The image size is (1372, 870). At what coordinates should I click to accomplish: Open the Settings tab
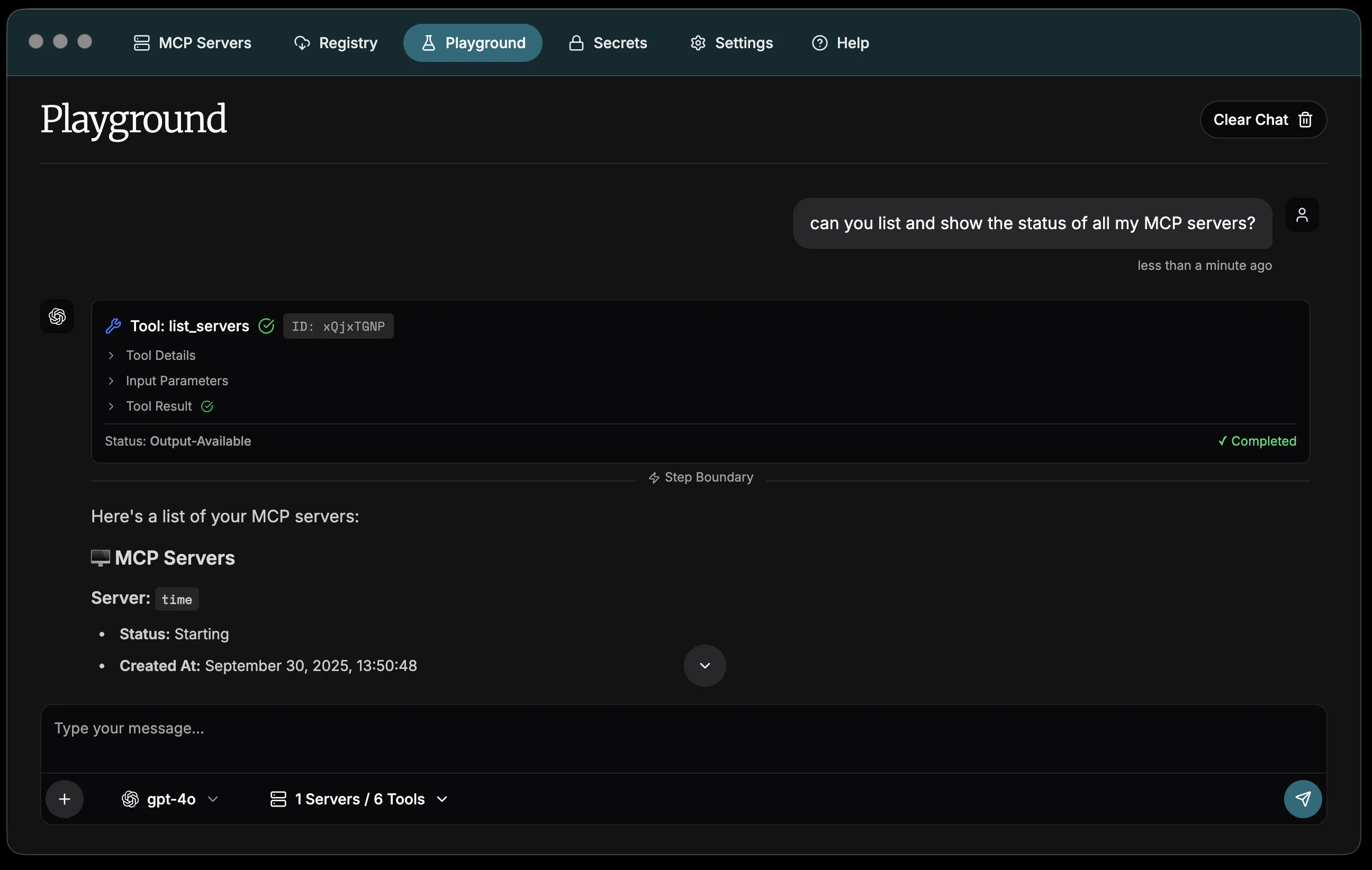(731, 43)
